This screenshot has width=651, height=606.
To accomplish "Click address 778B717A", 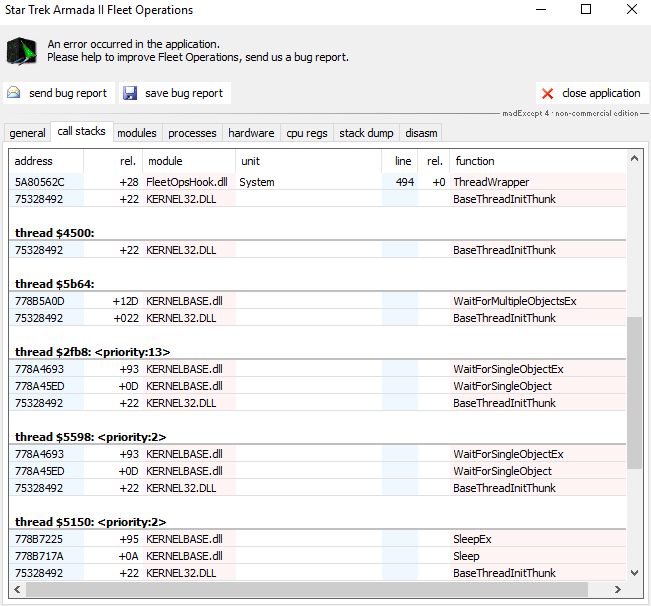I will coord(46,556).
